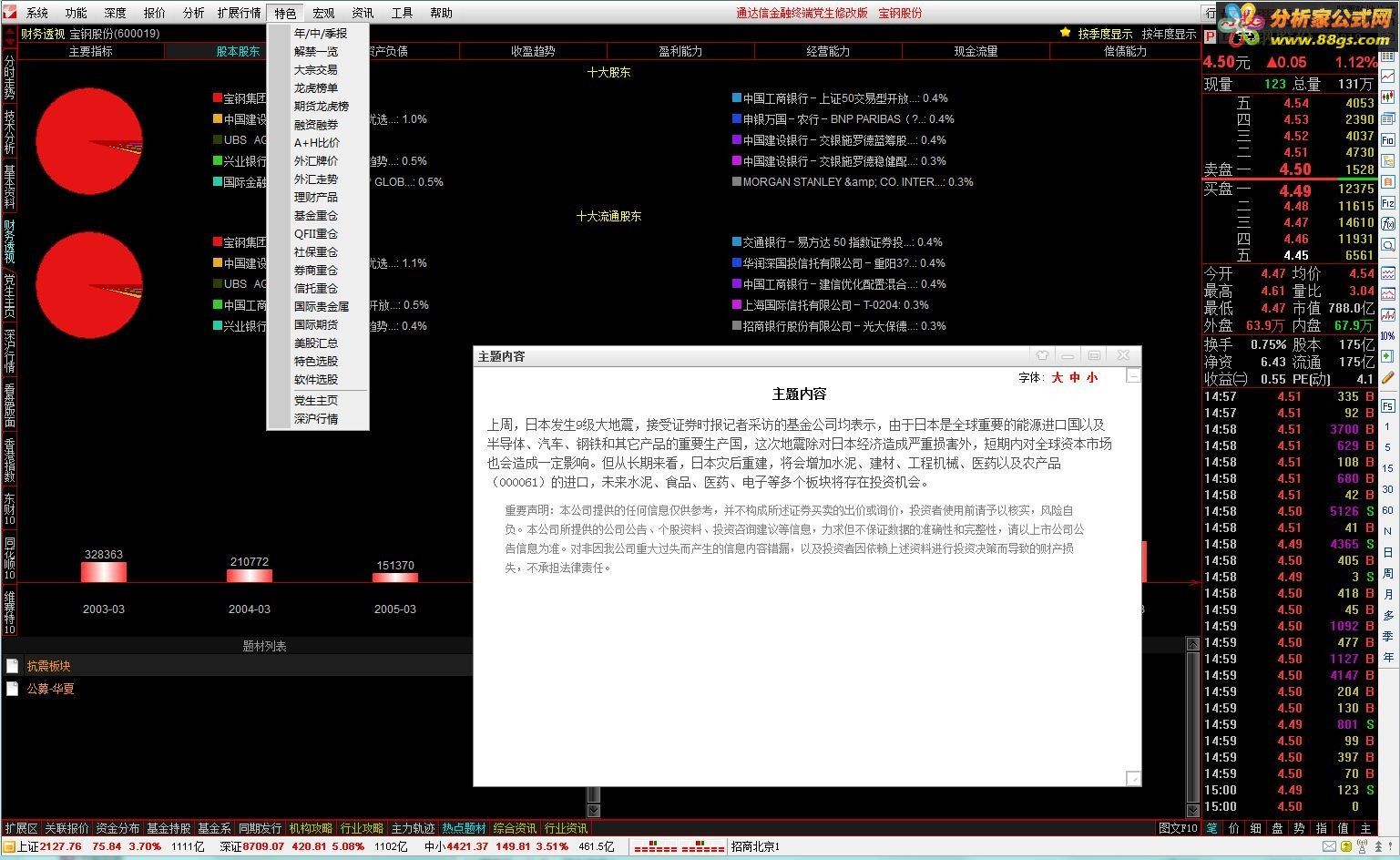Click 深沪行情 in the 特色 menu

(x=316, y=419)
